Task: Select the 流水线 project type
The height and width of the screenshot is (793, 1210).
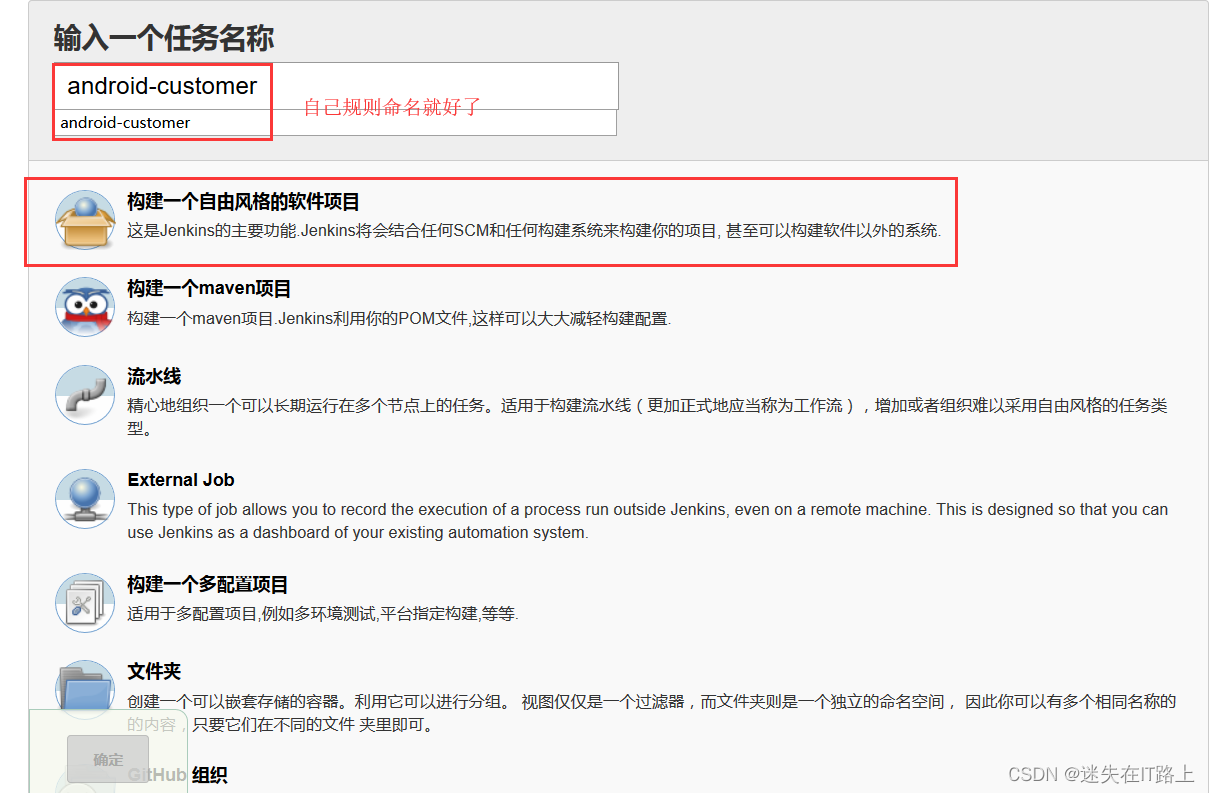Action: click(155, 377)
